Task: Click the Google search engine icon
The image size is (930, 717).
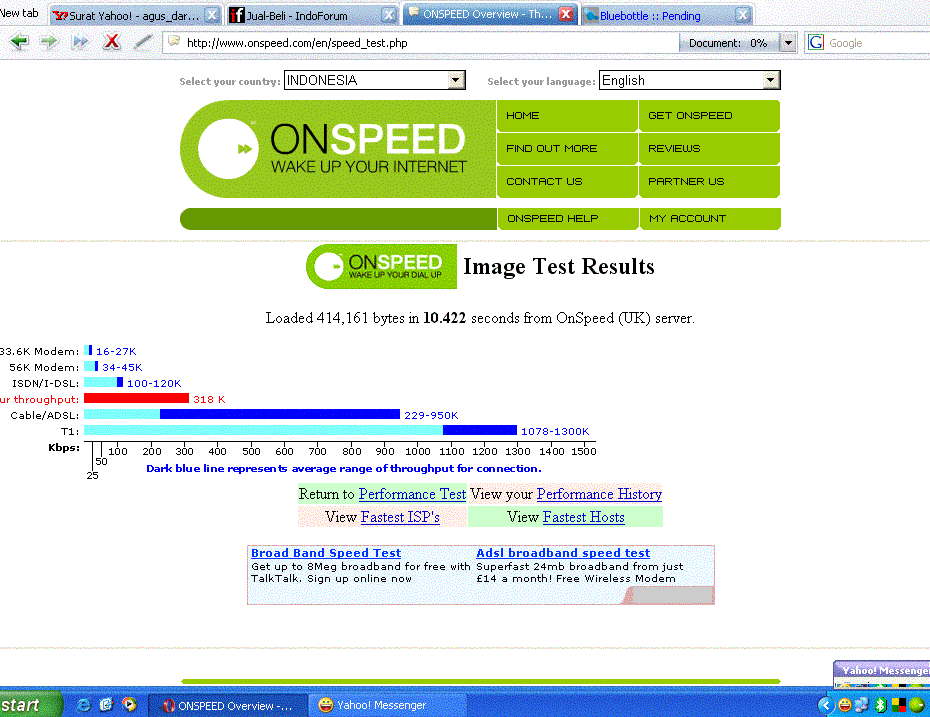Action: [816, 43]
